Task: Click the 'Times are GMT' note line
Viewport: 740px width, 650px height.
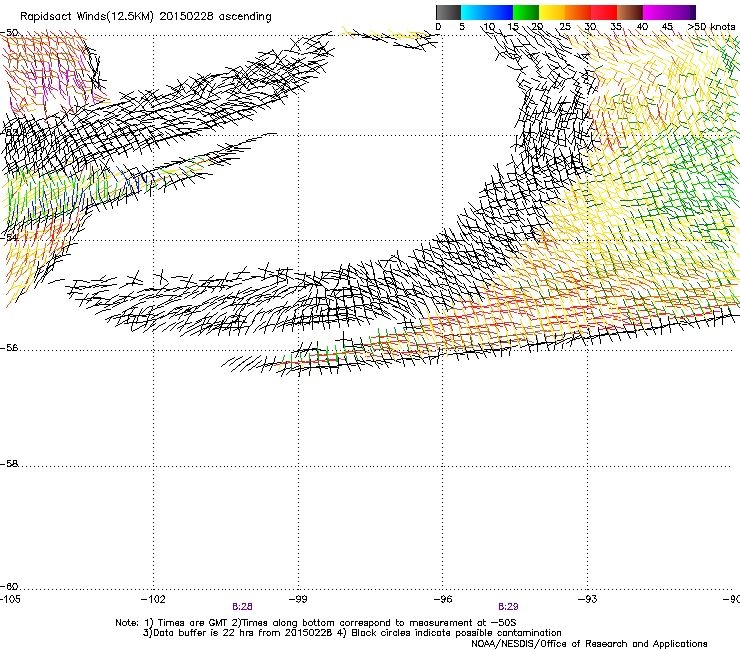Action: (x=316, y=623)
